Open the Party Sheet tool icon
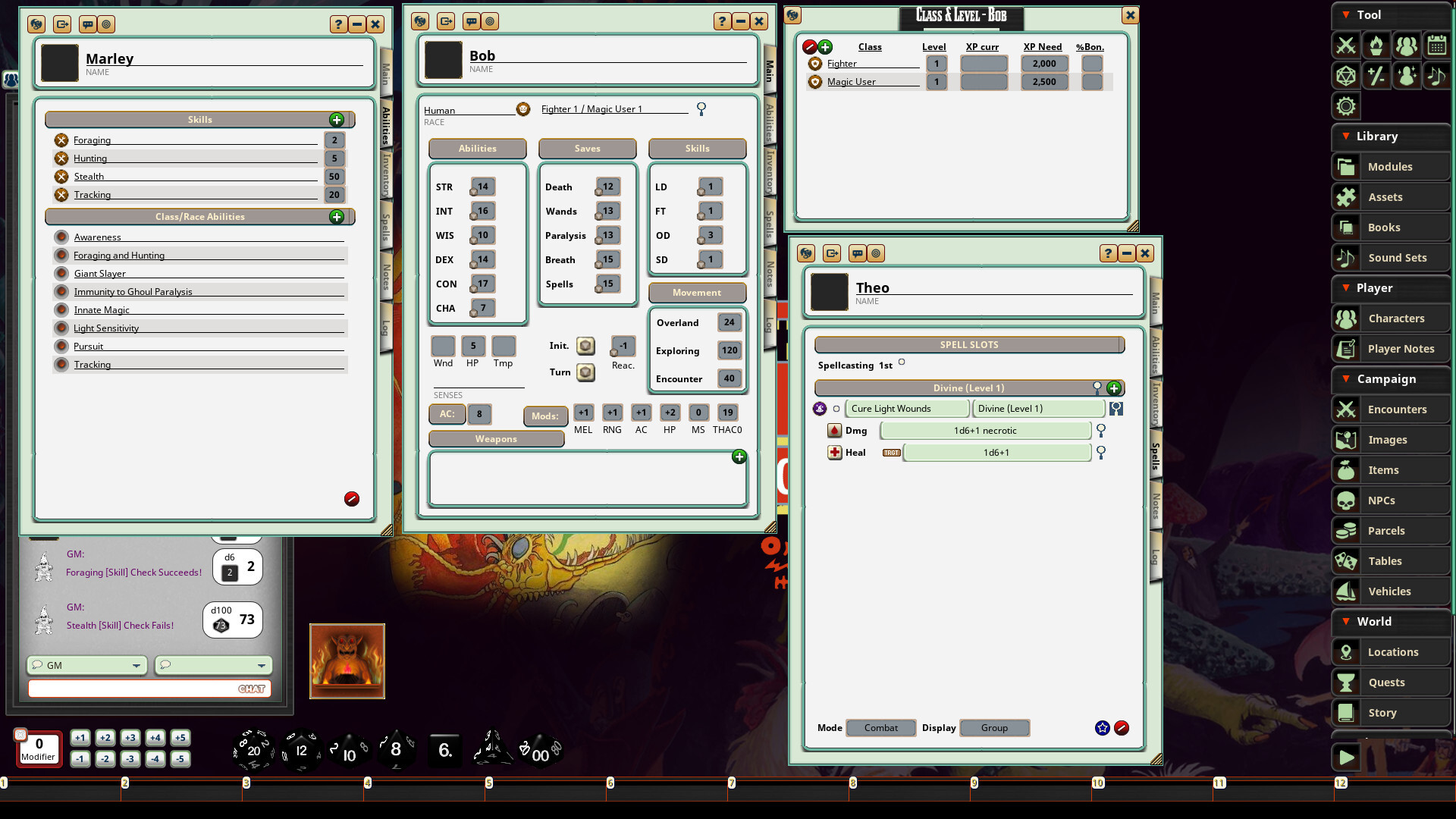Viewport: 1456px width, 819px height. (1407, 45)
